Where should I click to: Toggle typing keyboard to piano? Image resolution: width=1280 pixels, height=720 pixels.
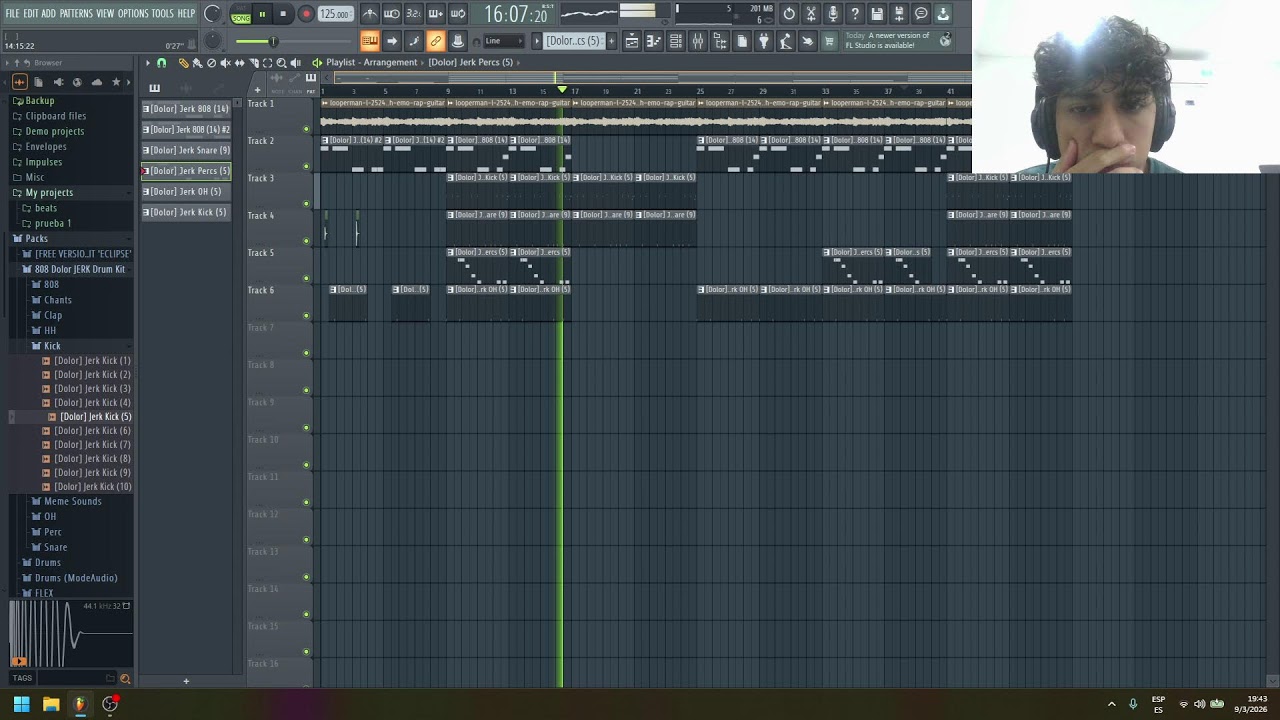[x=370, y=41]
